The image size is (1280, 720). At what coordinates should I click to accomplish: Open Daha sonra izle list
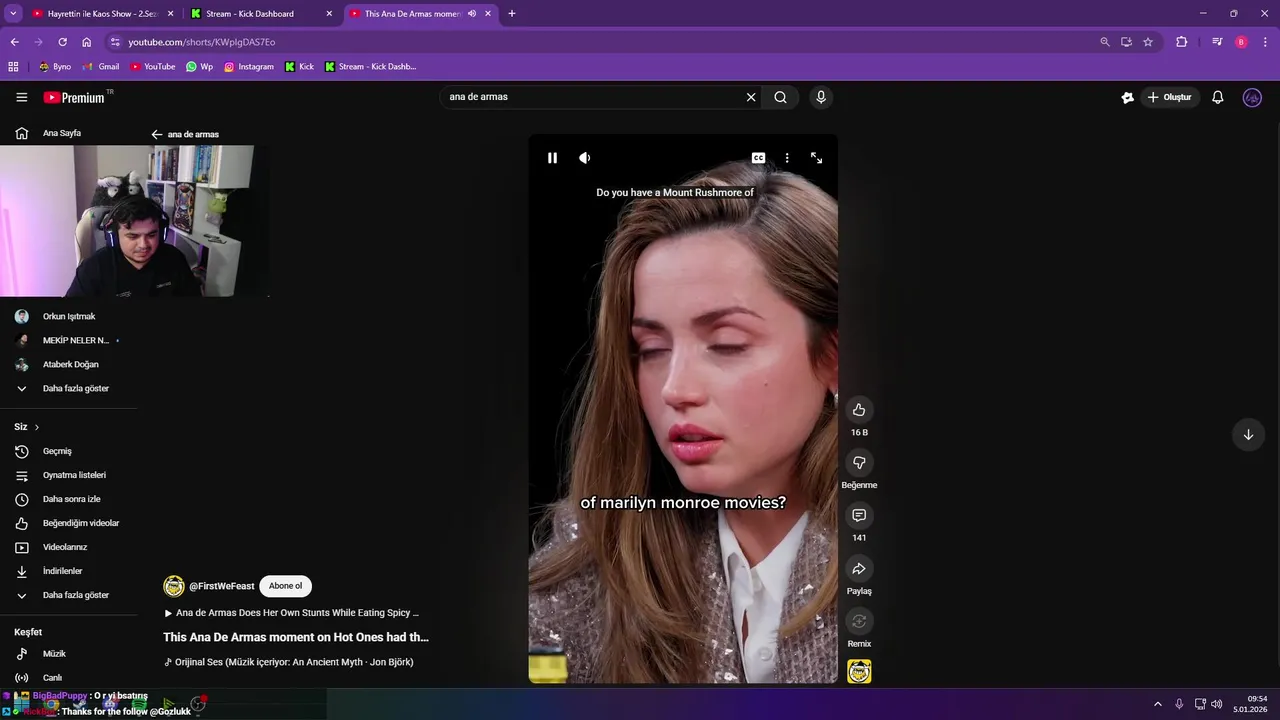(70, 499)
